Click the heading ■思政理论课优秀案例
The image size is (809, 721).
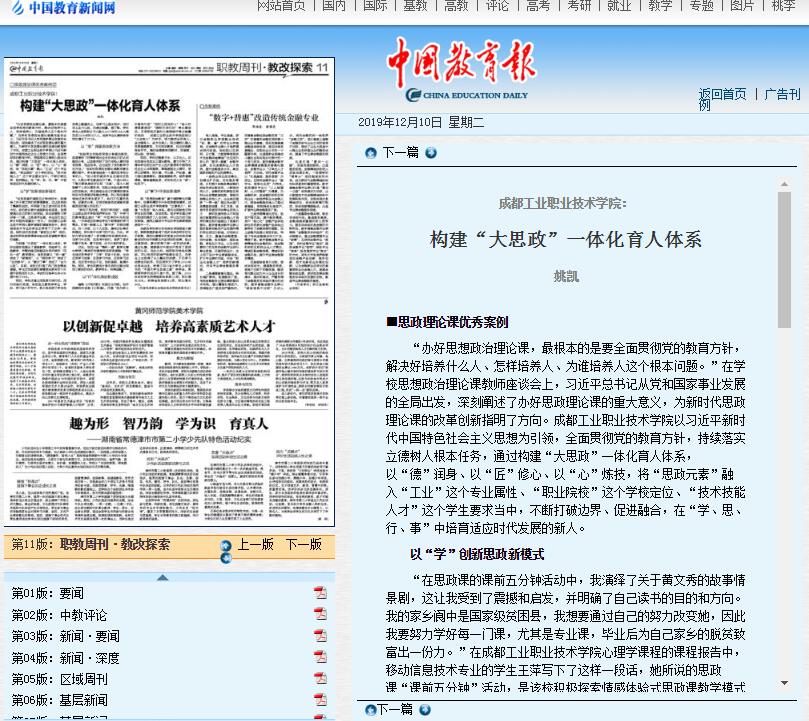(x=447, y=323)
